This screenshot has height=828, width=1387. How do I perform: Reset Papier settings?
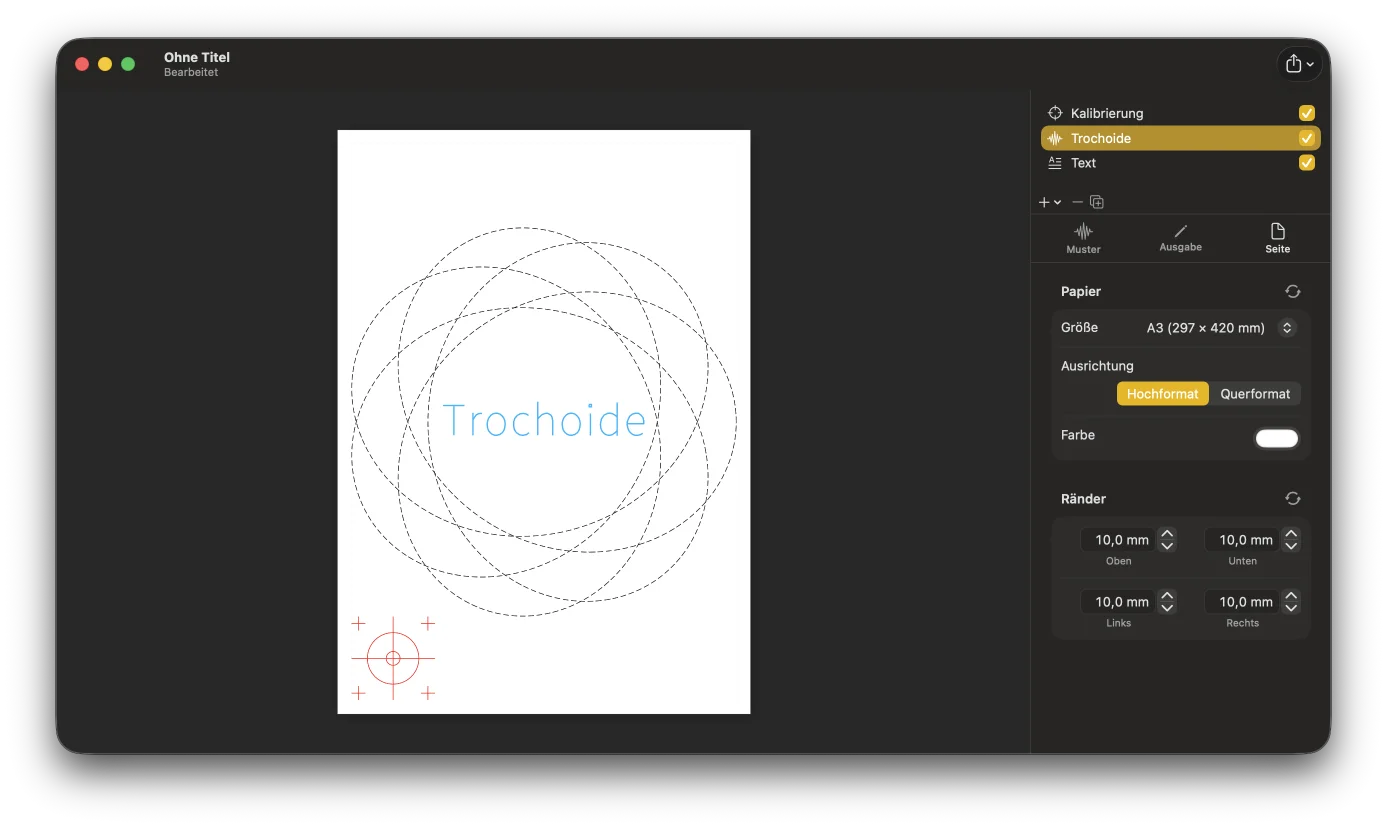pyautogui.click(x=1293, y=291)
